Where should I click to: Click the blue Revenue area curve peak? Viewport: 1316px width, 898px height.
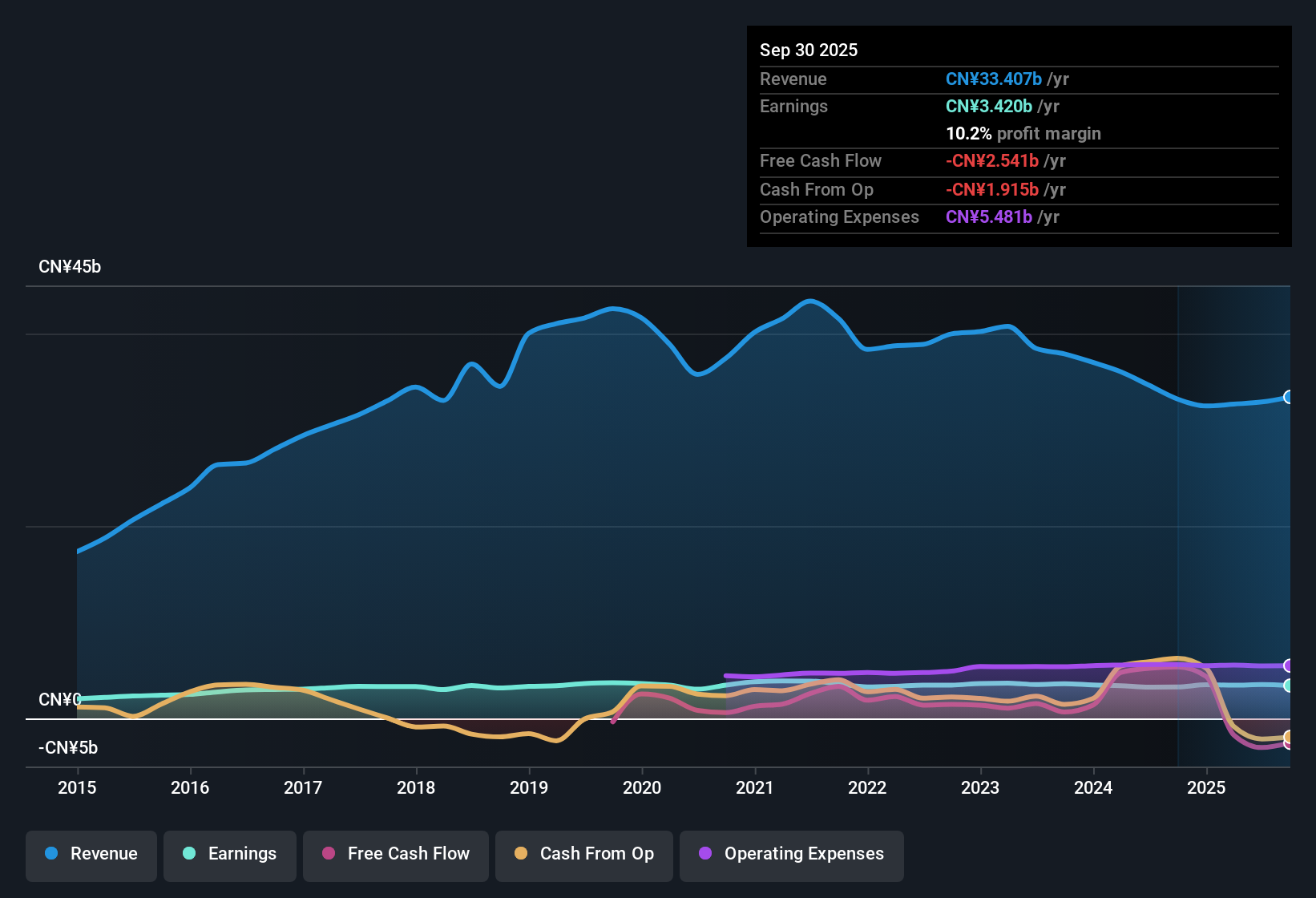point(809,301)
